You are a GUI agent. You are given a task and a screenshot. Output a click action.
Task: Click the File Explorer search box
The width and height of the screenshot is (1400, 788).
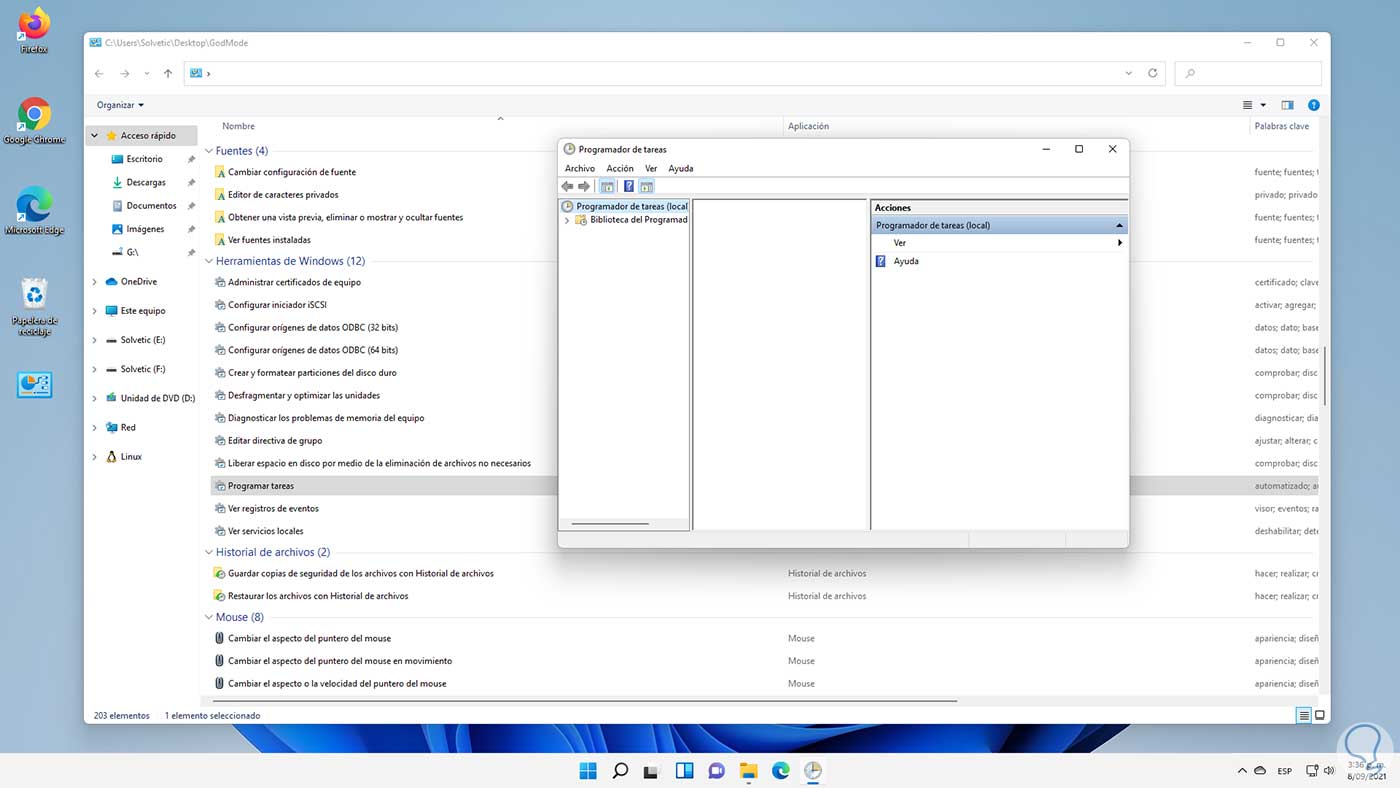(1248, 73)
